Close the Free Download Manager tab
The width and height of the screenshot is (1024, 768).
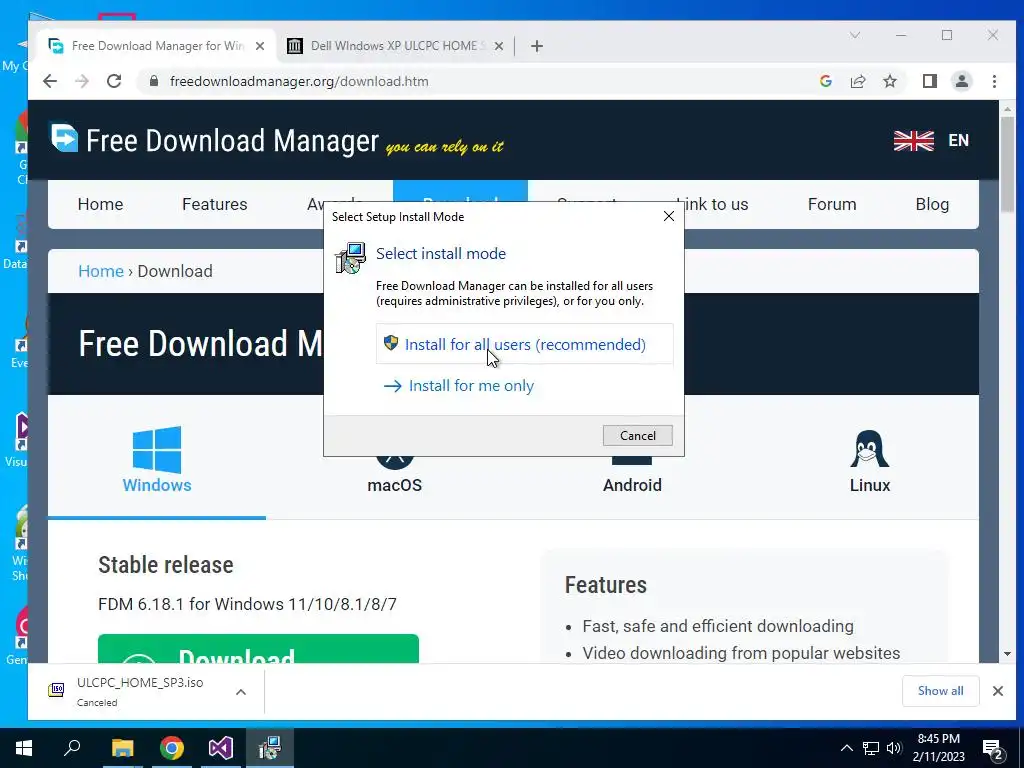tap(260, 46)
